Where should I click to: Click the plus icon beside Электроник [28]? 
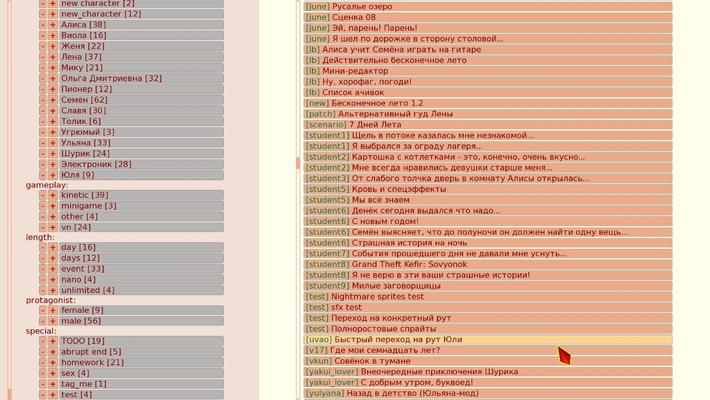pyautogui.click(x=53, y=164)
